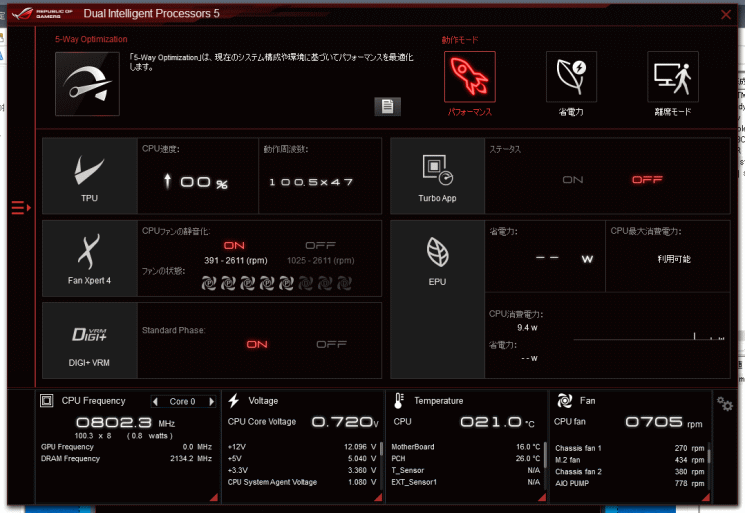
Task: Go to previous CPU core
Action: coord(155,402)
